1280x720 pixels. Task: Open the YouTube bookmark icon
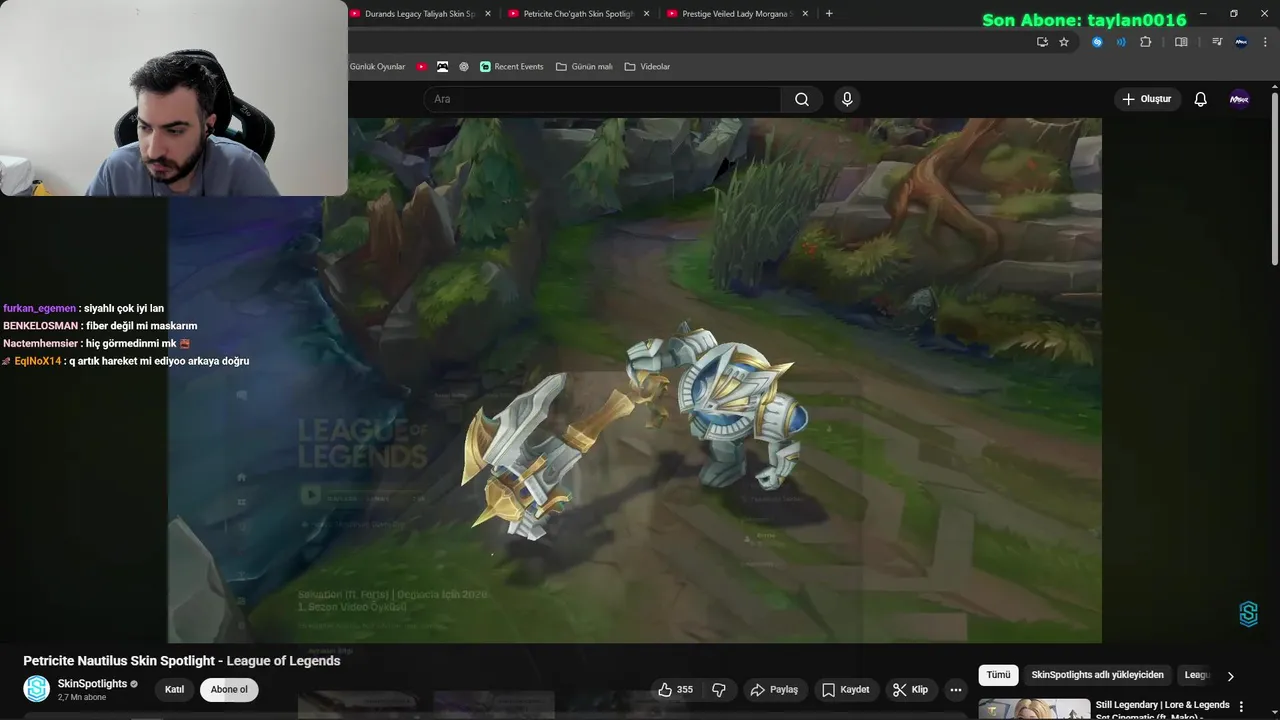[422, 67]
